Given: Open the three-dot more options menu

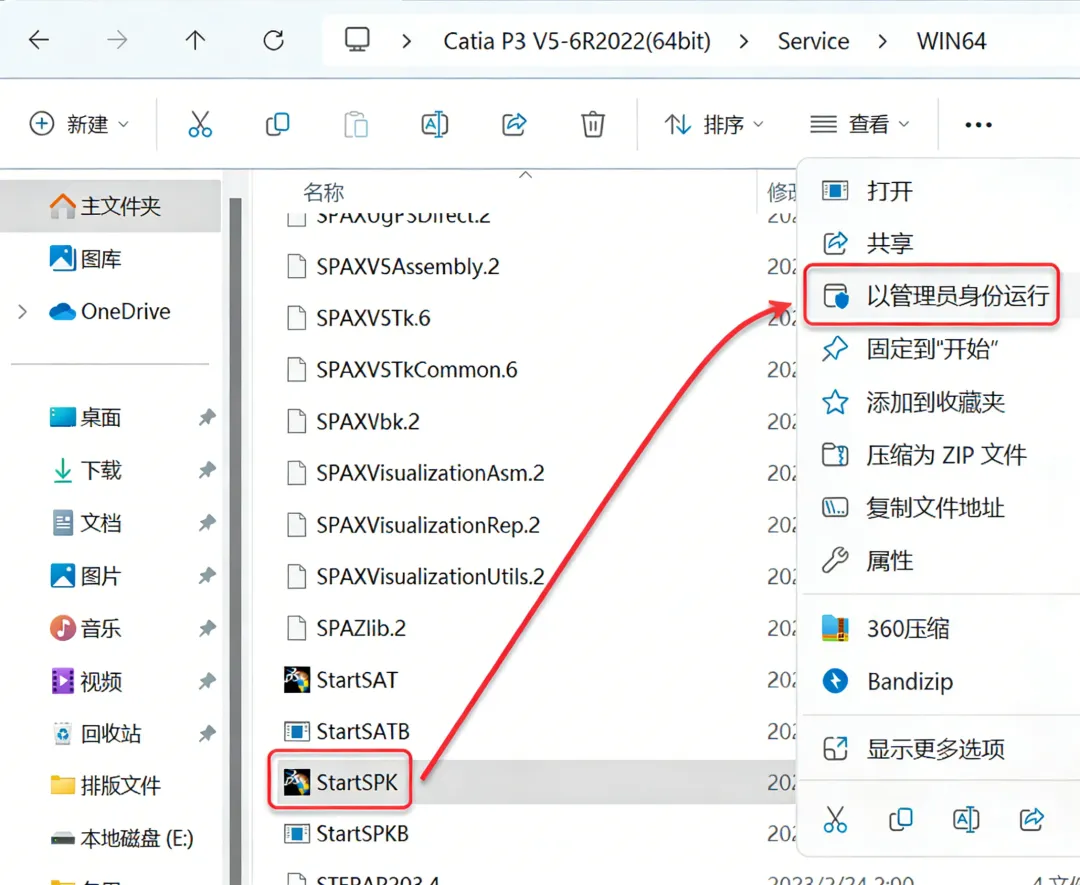Looking at the screenshot, I should tap(978, 125).
